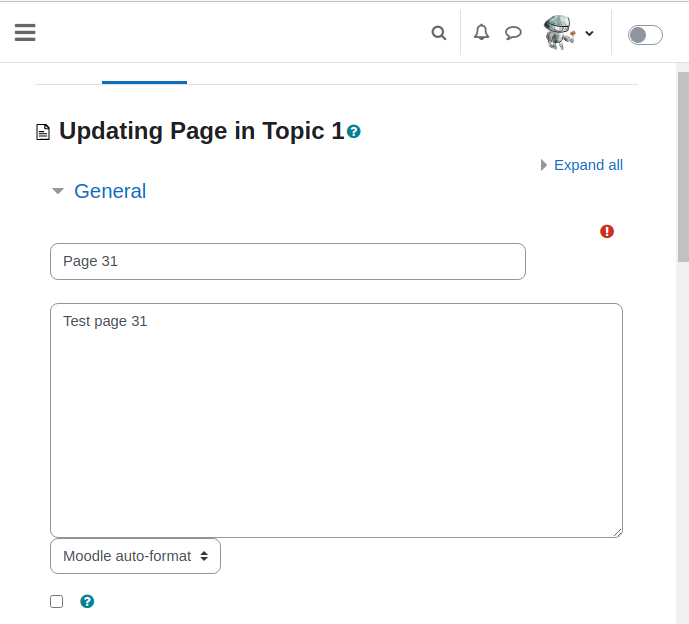Click the red required-field warning icon
The height and width of the screenshot is (624, 689).
coord(607,231)
